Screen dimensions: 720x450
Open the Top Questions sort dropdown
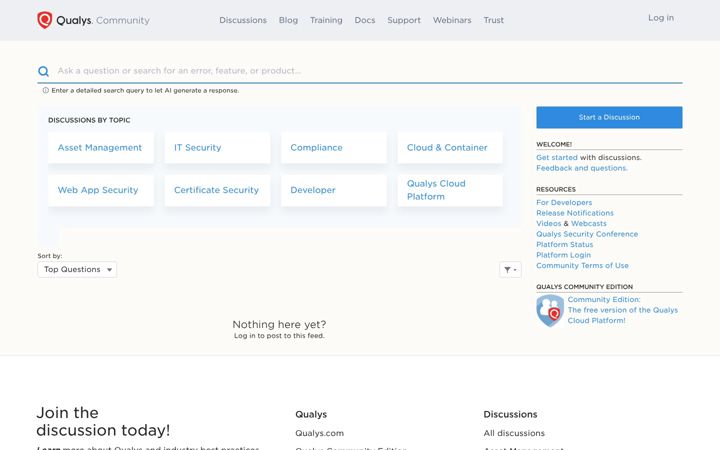point(77,270)
